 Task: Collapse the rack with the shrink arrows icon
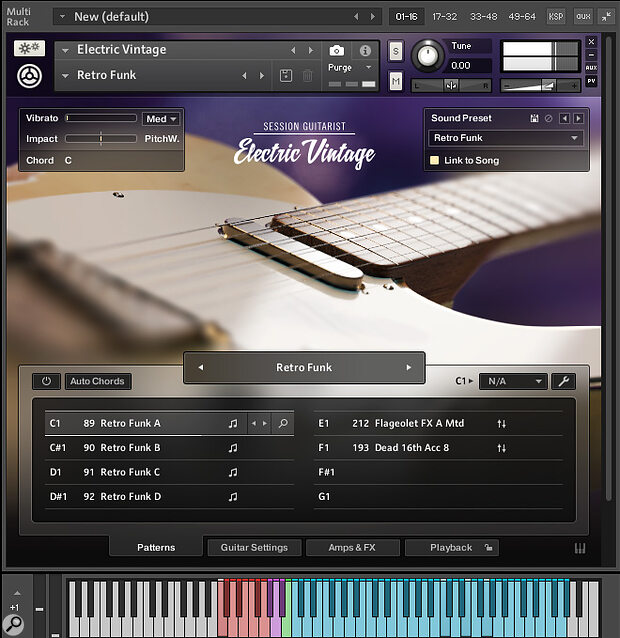pos(606,17)
